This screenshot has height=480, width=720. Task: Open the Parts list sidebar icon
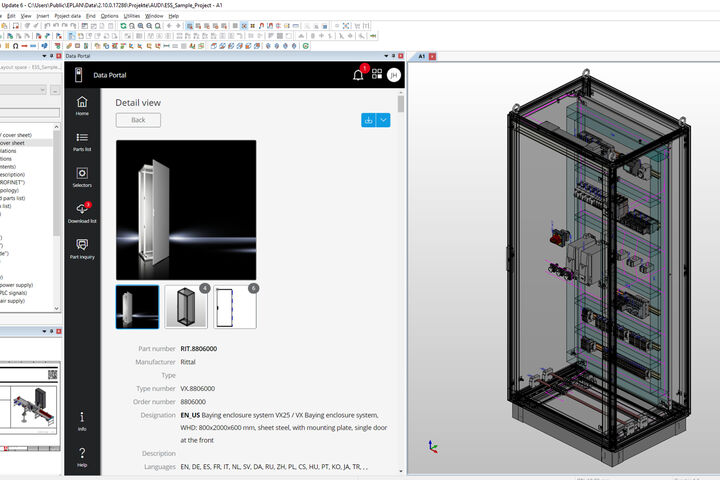coord(82,141)
